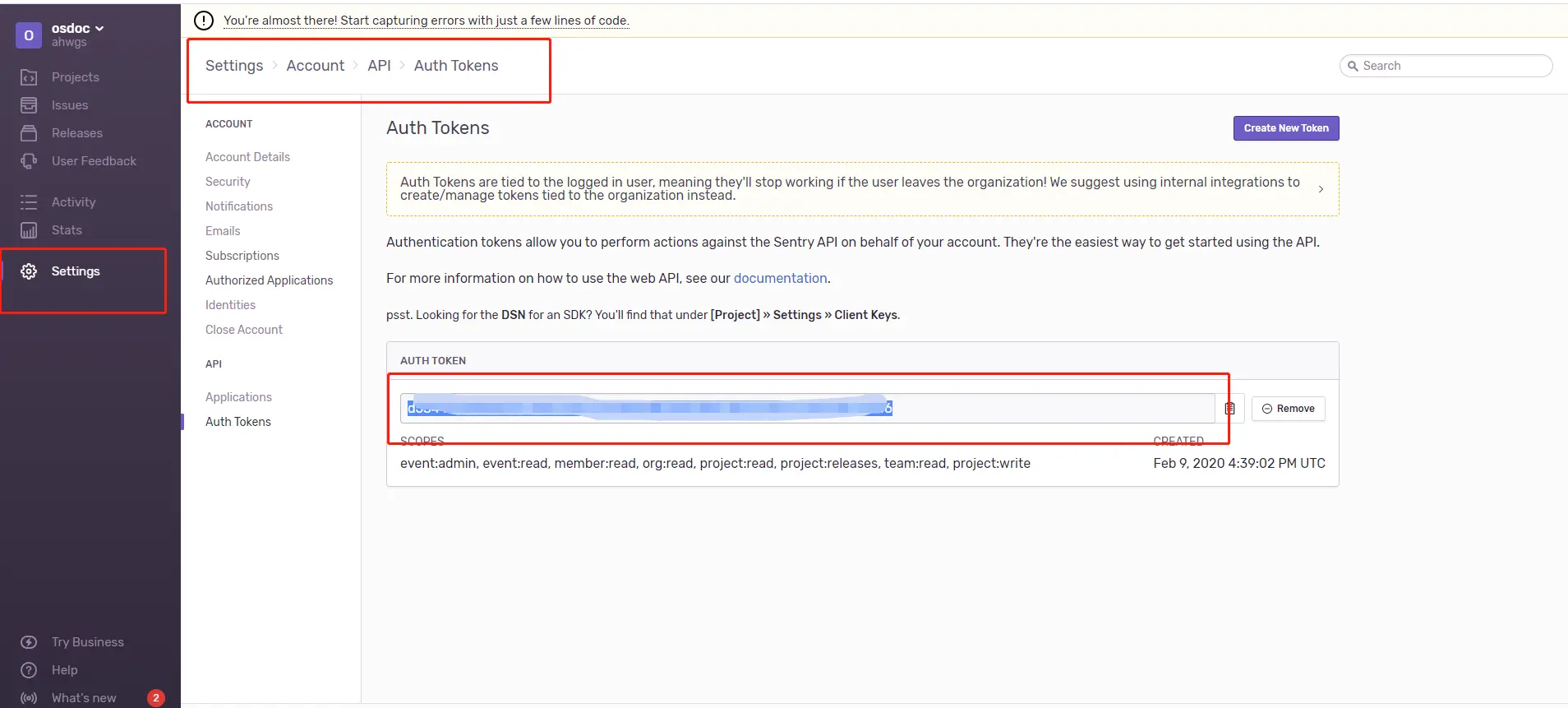Click the Account breadcrumb
Viewport: 1568px width, 708px height.
[316, 66]
